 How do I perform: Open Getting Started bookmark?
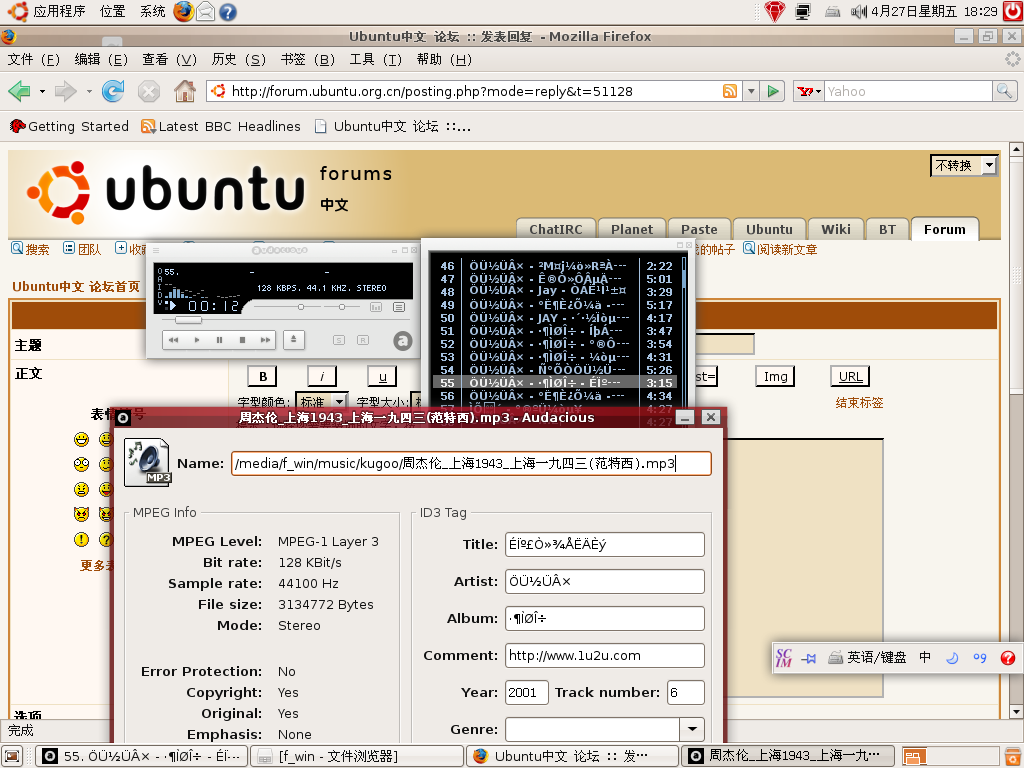[x=69, y=126]
